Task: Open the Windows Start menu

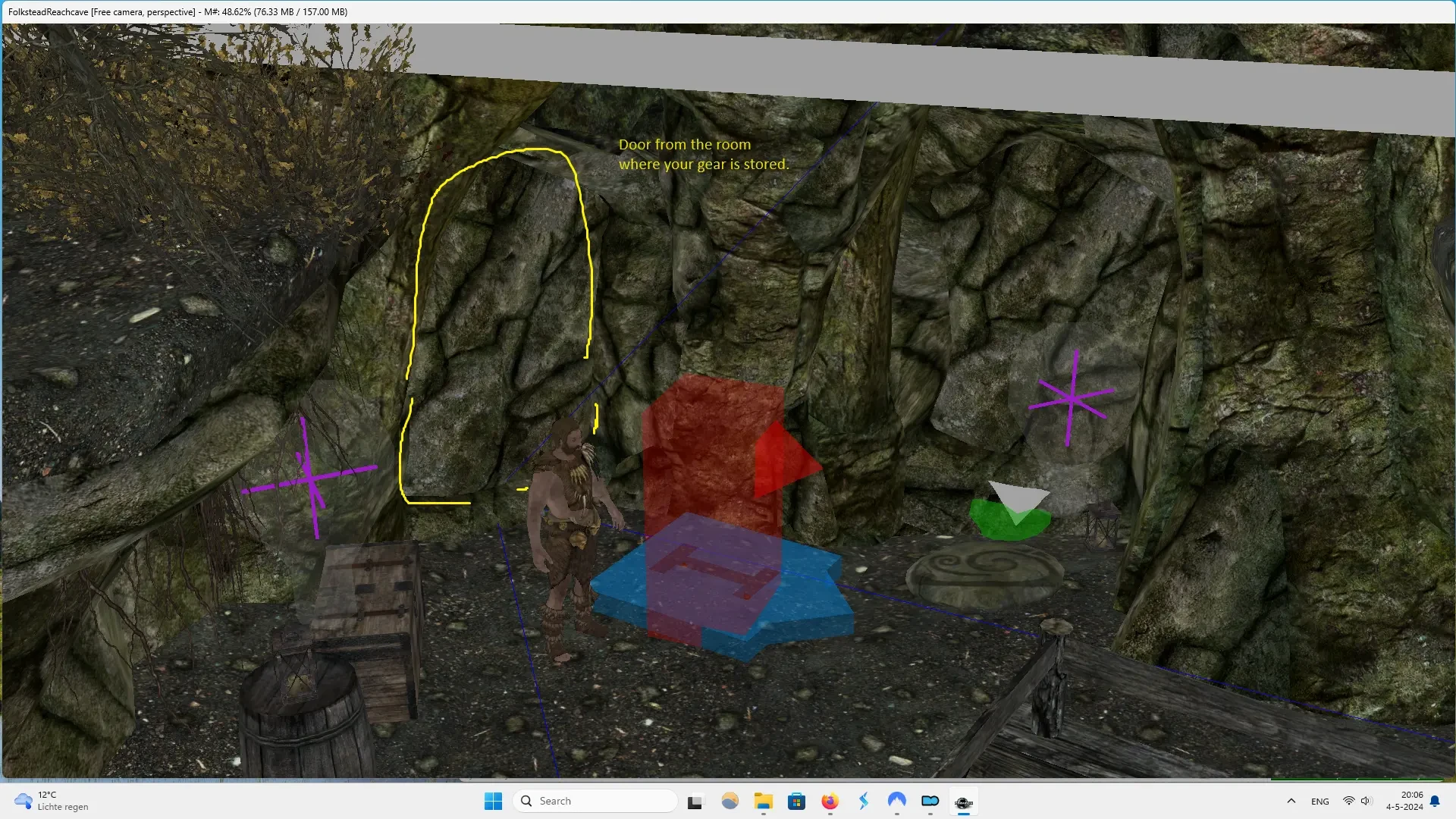Action: tap(493, 801)
